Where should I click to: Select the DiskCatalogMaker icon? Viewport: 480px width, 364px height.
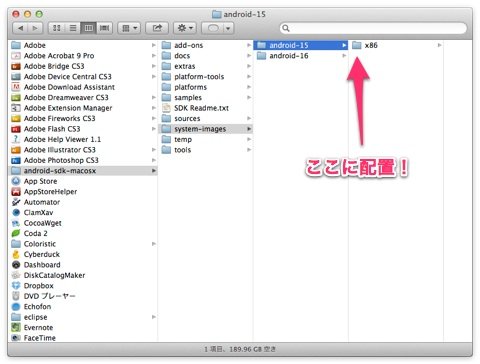coord(16,275)
